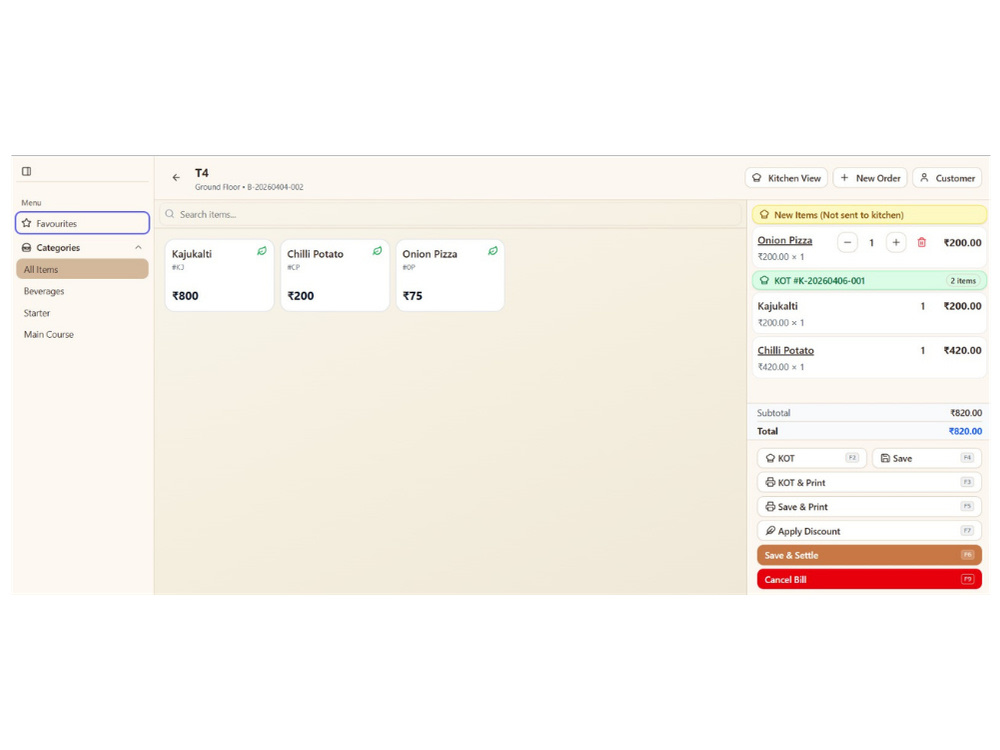
Task: Open Apply Discount
Action: point(869,531)
